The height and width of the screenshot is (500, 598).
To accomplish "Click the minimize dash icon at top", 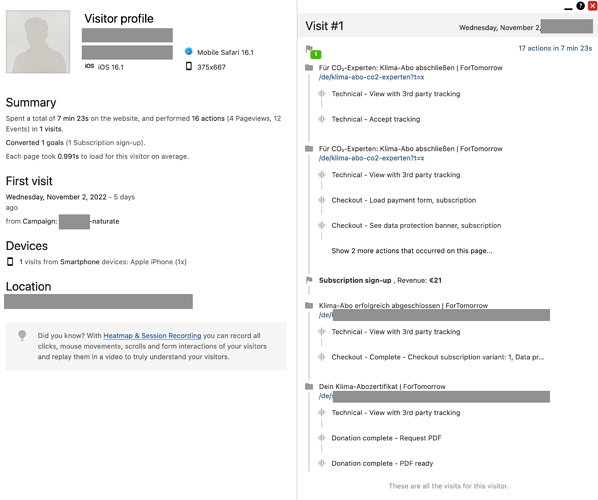I will click(x=568, y=8).
